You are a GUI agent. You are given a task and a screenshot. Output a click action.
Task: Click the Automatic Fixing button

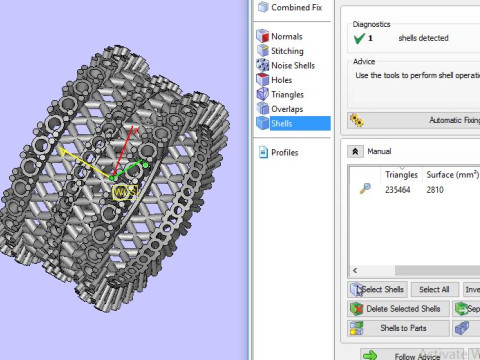414,120
